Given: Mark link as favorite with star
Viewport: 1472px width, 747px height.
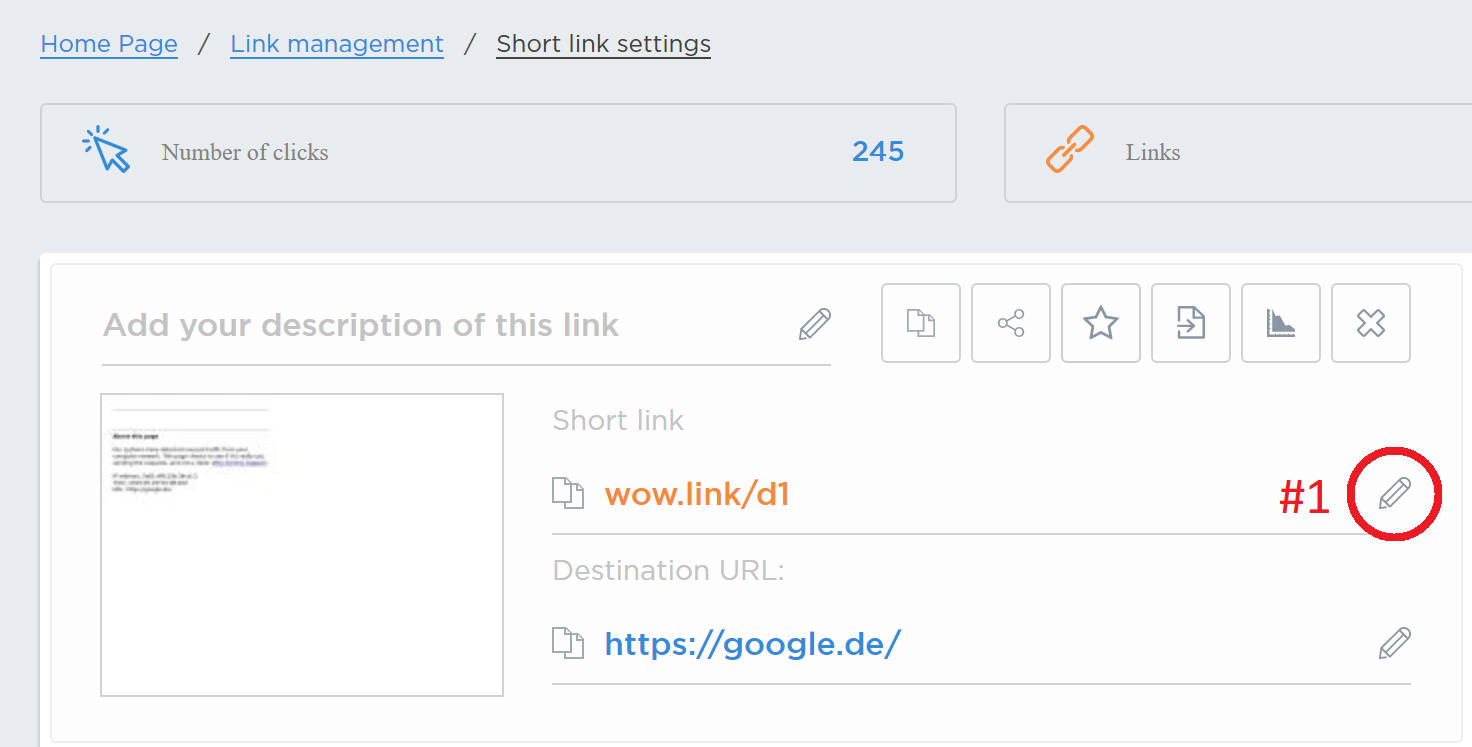Looking at the screenshot, I should coord(1101,323).
